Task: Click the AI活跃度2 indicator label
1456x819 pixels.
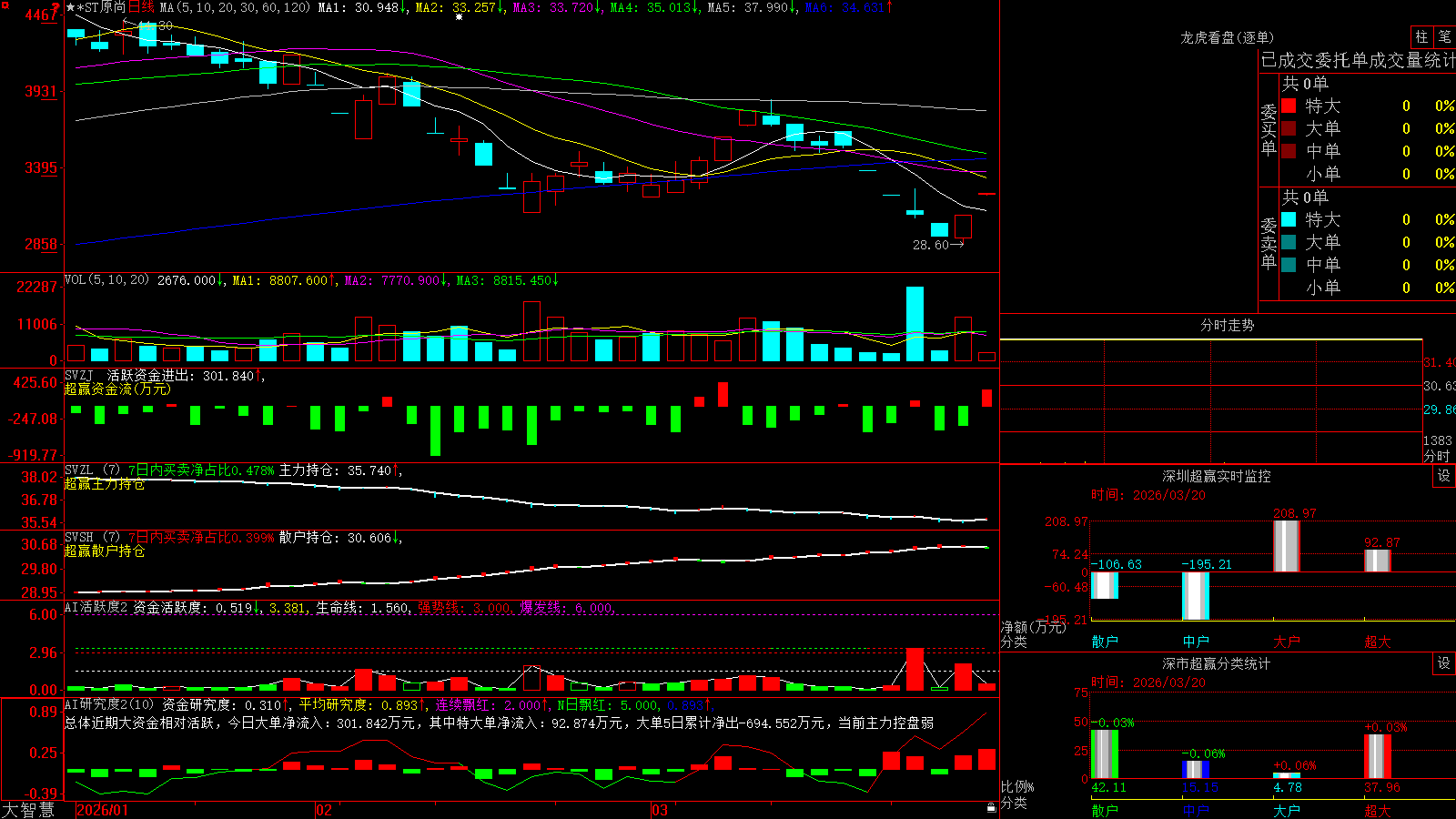Action: [x=96, y=607]
